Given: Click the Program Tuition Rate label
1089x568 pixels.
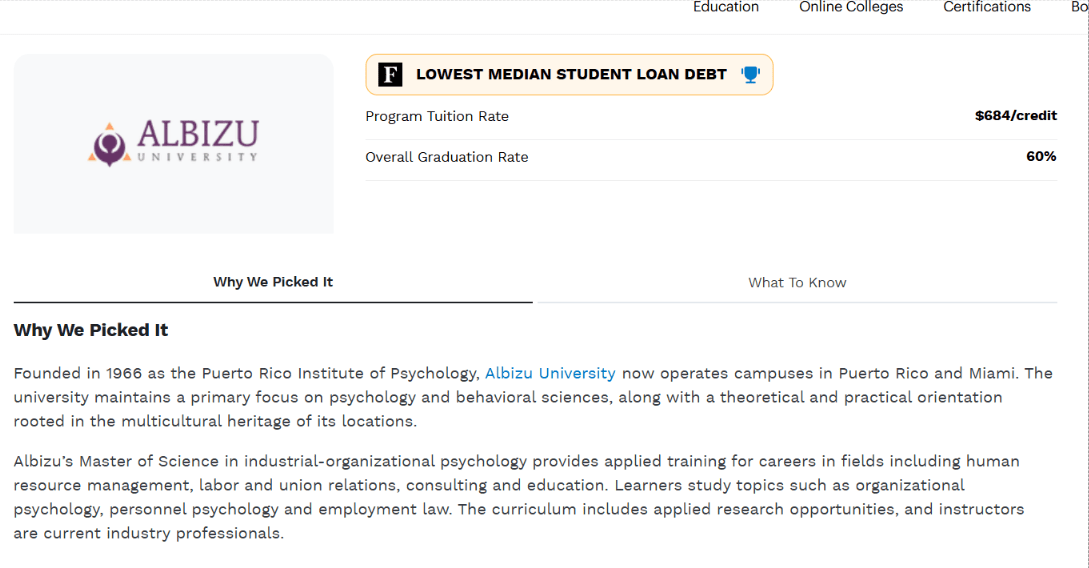Looking at the screenshot, I should pos(437,117).
